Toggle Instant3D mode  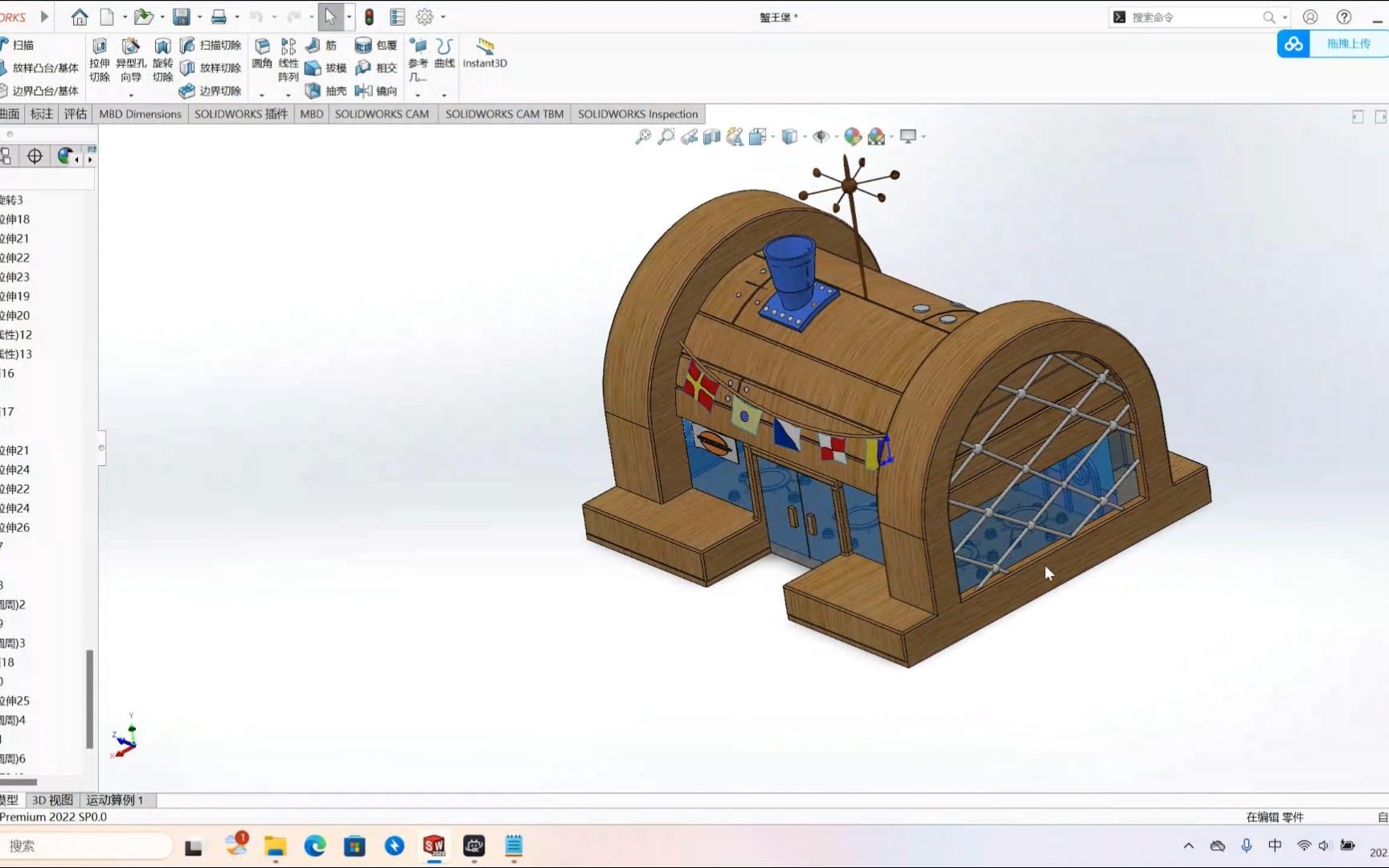[485, 54]
